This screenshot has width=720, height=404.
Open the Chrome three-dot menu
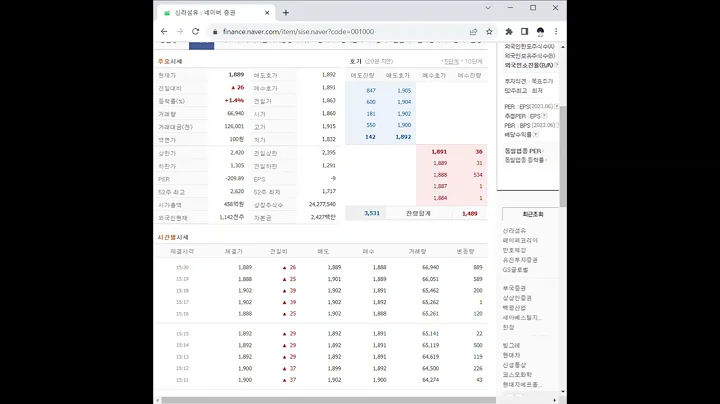tap(556, 32)
